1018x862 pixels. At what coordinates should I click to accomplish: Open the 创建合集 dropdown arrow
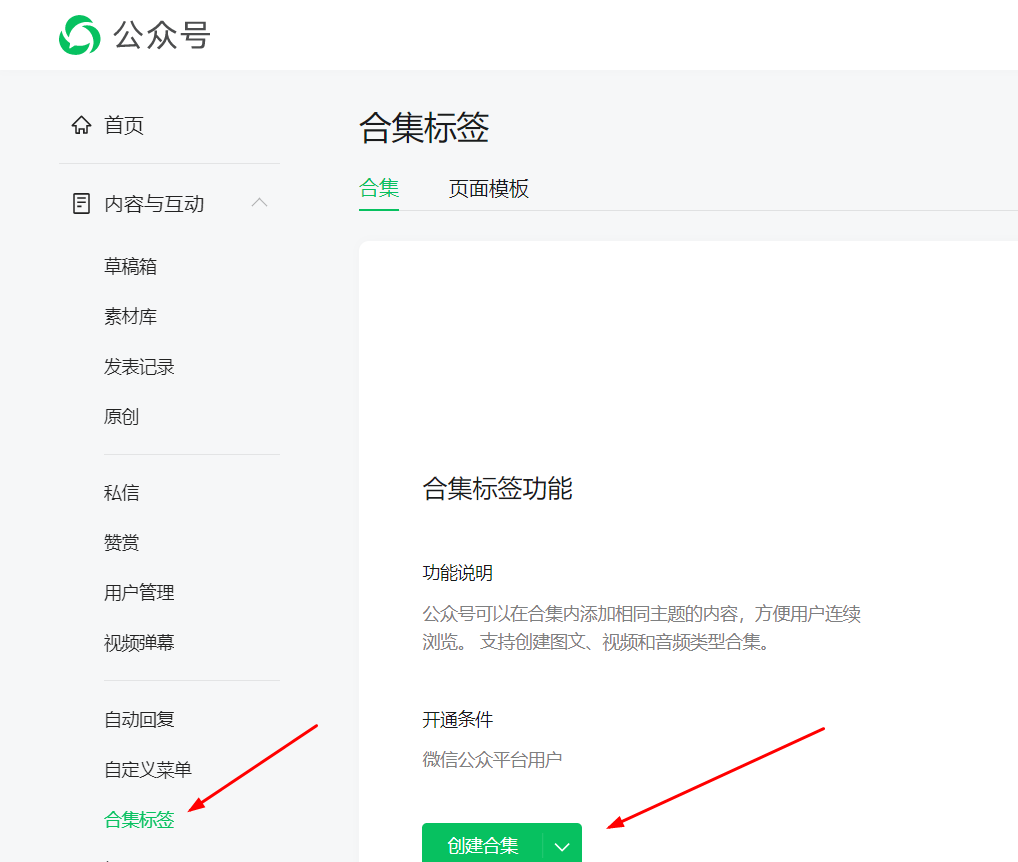point(563,844)
